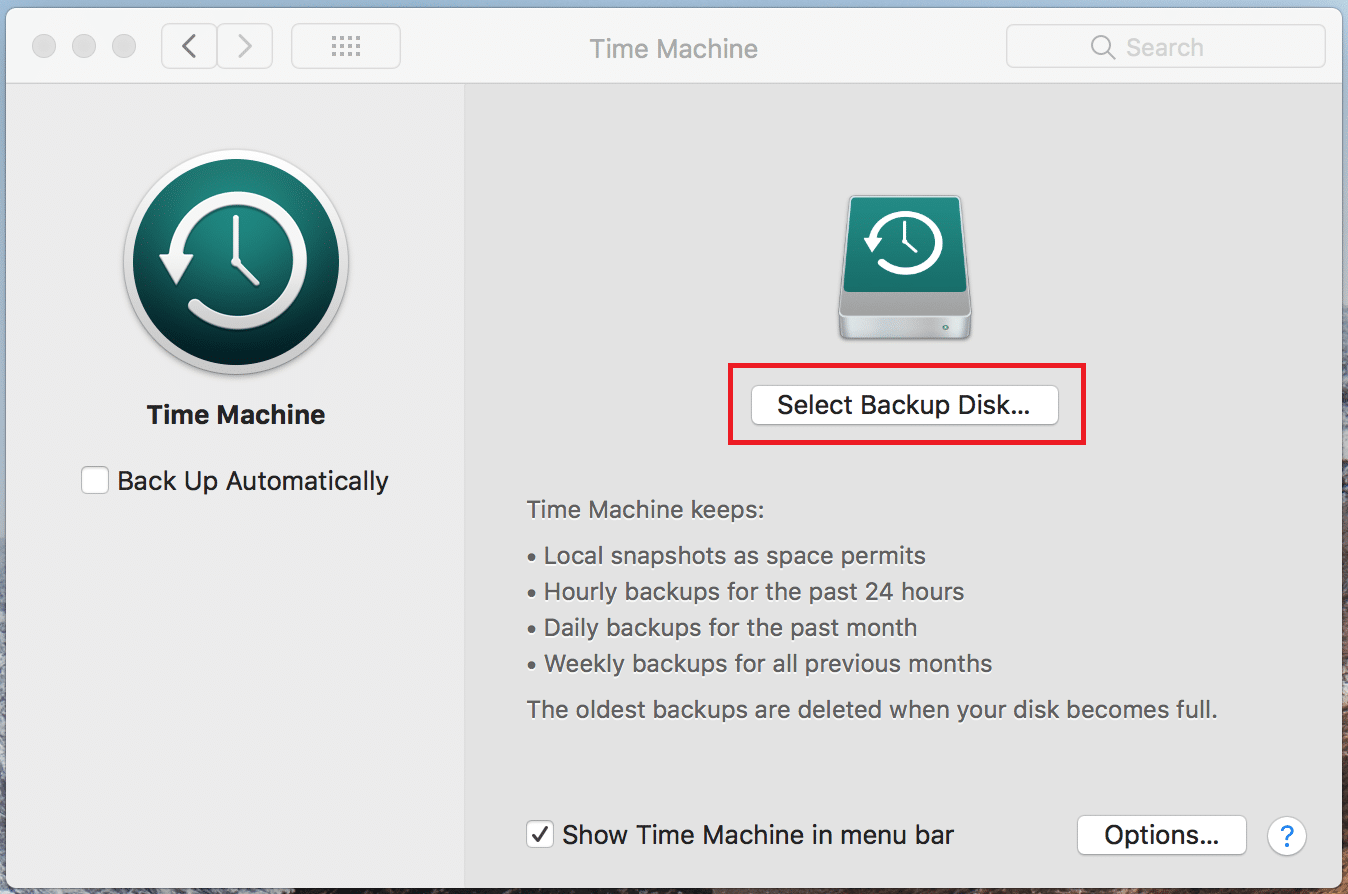Click the help question mark button
This screenshot has width=1348, height=894.
pos(1287,836)
